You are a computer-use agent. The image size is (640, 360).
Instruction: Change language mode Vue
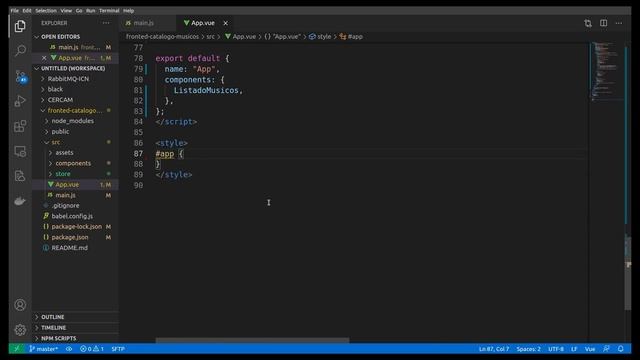point(590,349)
